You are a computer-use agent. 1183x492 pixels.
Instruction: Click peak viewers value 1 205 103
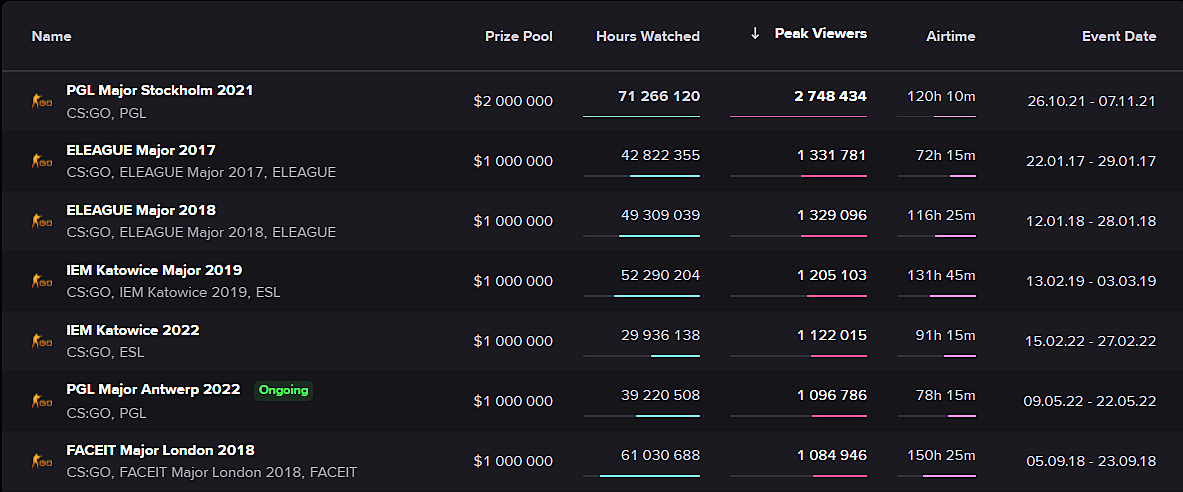[x=831, y=275]
